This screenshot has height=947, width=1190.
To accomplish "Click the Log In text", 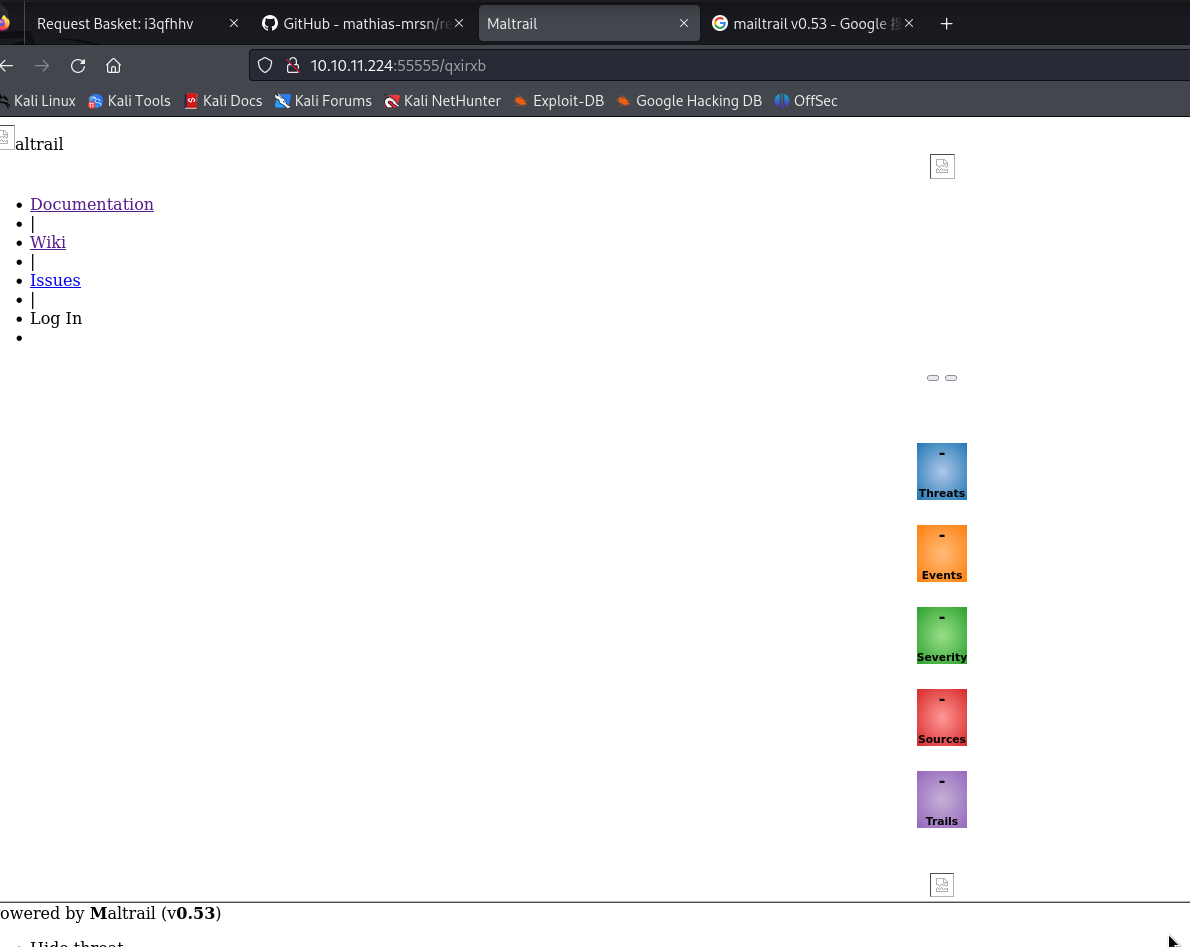I will coord(56,318).
